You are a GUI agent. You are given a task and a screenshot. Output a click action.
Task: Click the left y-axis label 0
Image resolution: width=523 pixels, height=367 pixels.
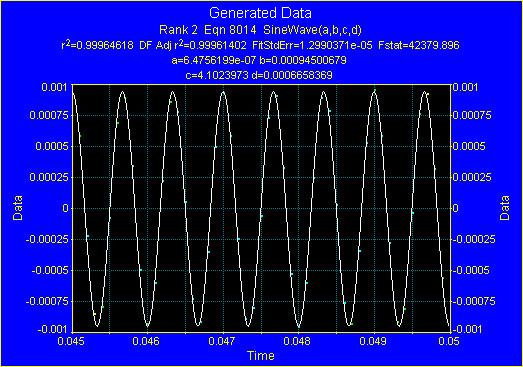pyautogui.click(x=66, y=208)
